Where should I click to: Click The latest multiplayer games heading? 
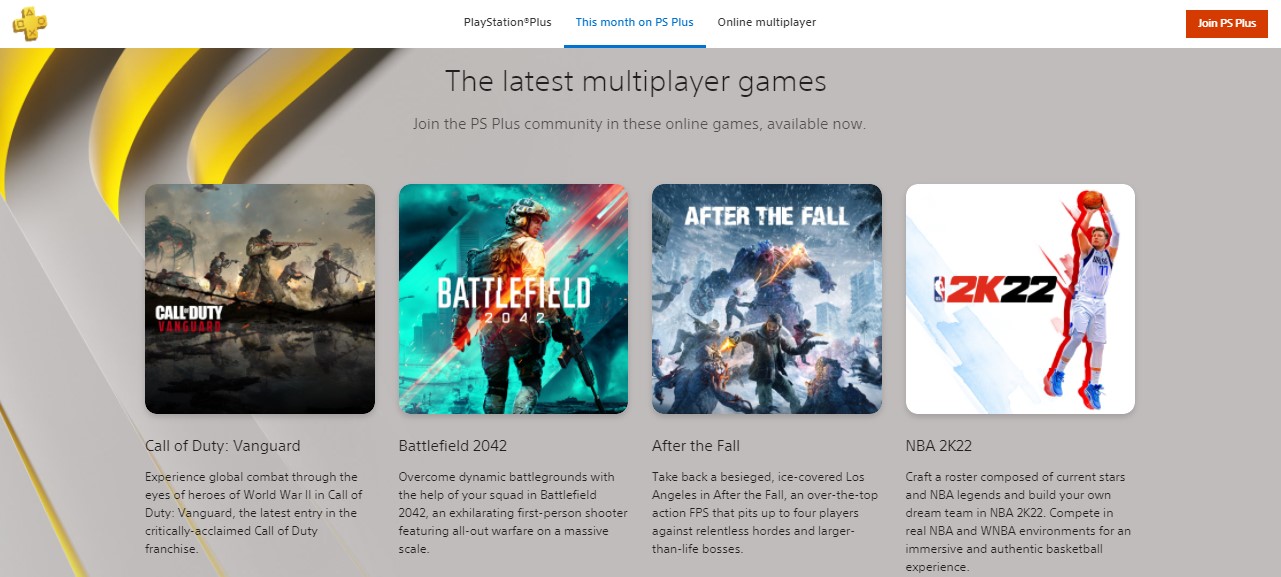pos(636,81)
